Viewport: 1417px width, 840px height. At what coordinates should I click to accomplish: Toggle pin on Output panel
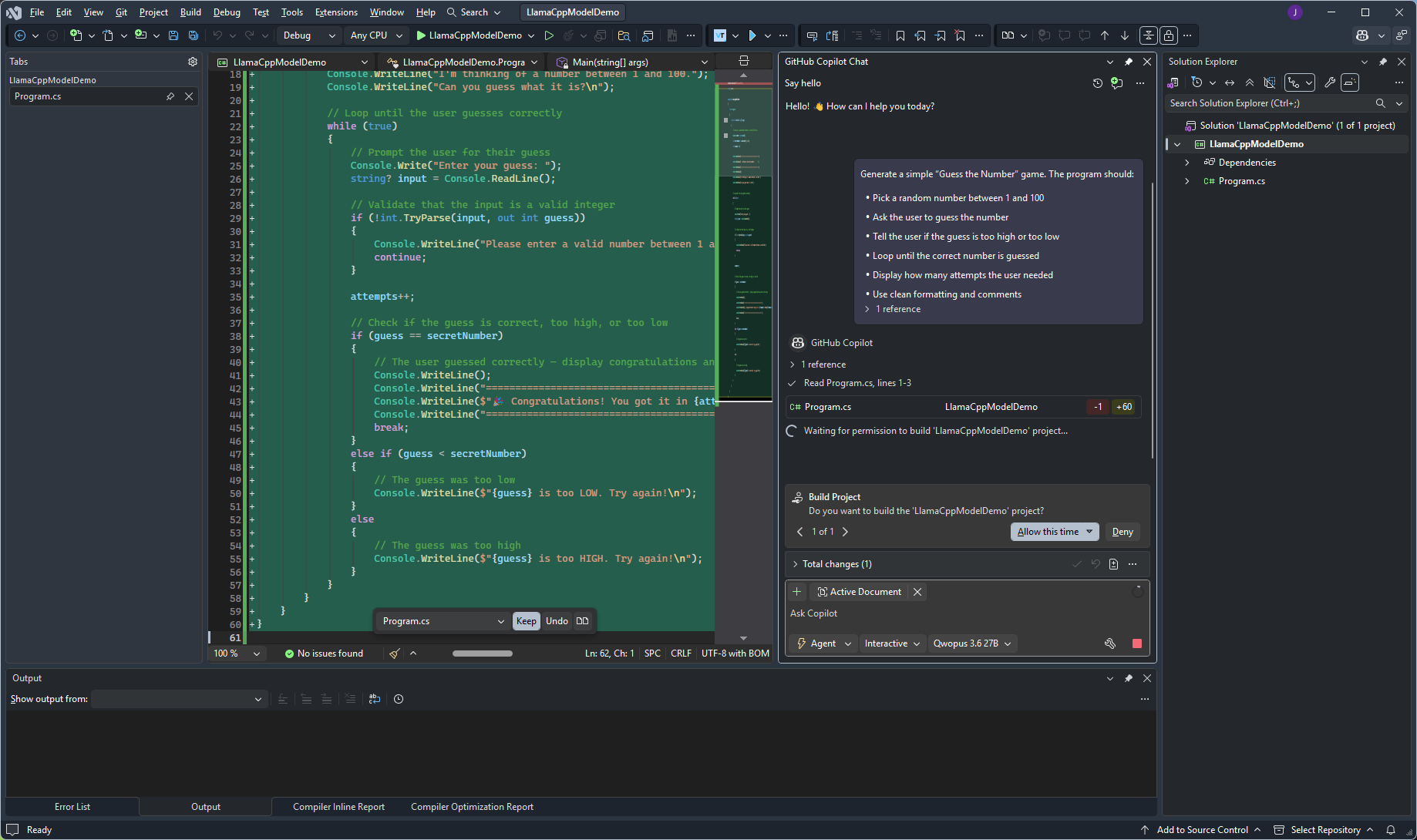pos(1129,678)
